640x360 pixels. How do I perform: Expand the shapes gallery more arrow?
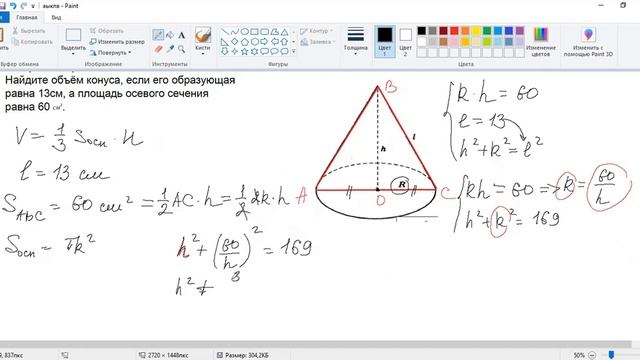(293, 51)
